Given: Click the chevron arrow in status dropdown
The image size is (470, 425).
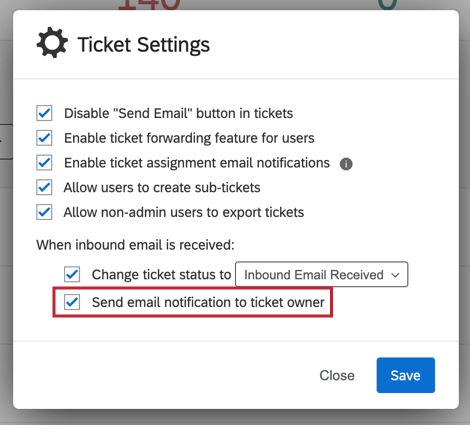Looking at the screenshot, I should [395, 275].
